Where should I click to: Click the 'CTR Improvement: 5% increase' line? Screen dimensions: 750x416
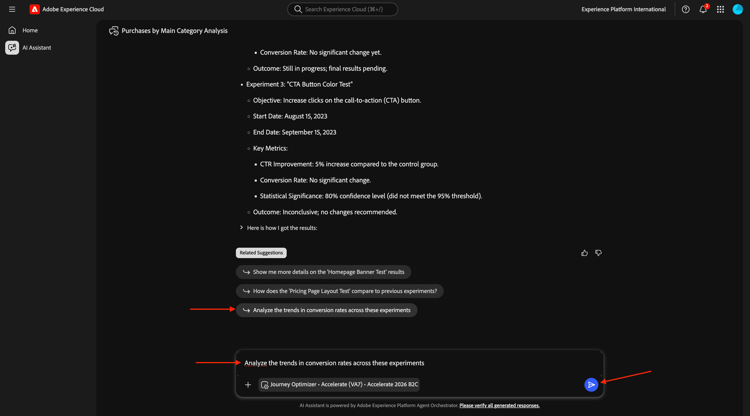click(x=349, y=164)
